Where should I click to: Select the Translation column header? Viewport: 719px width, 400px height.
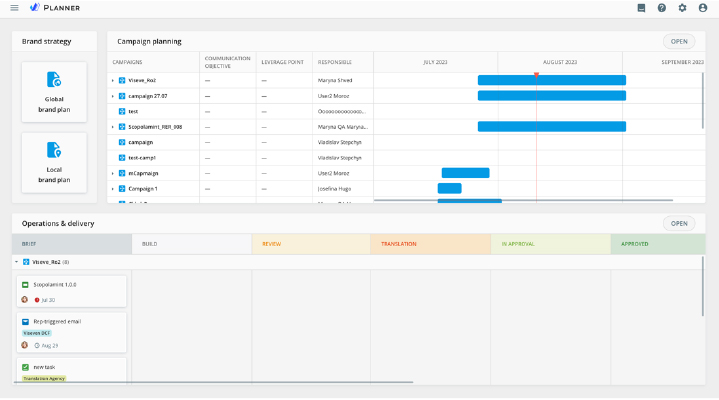click(429, 244)
